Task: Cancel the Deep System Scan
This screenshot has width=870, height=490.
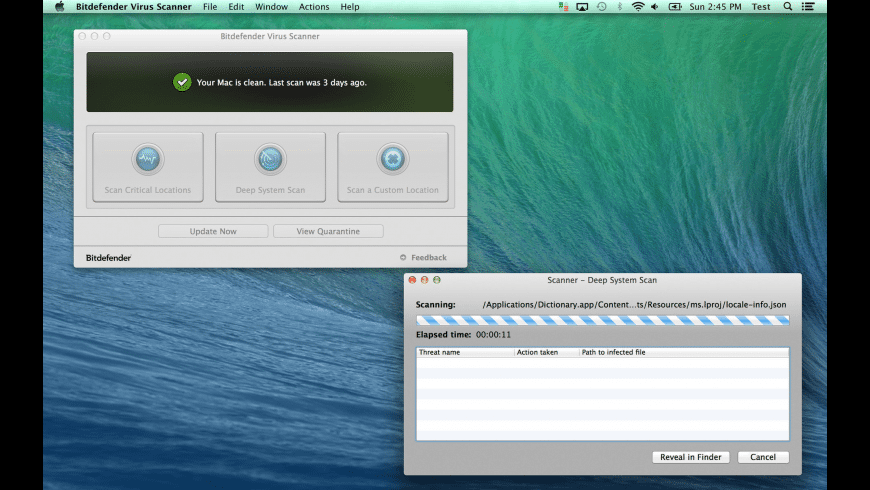Action: (763, 457)
